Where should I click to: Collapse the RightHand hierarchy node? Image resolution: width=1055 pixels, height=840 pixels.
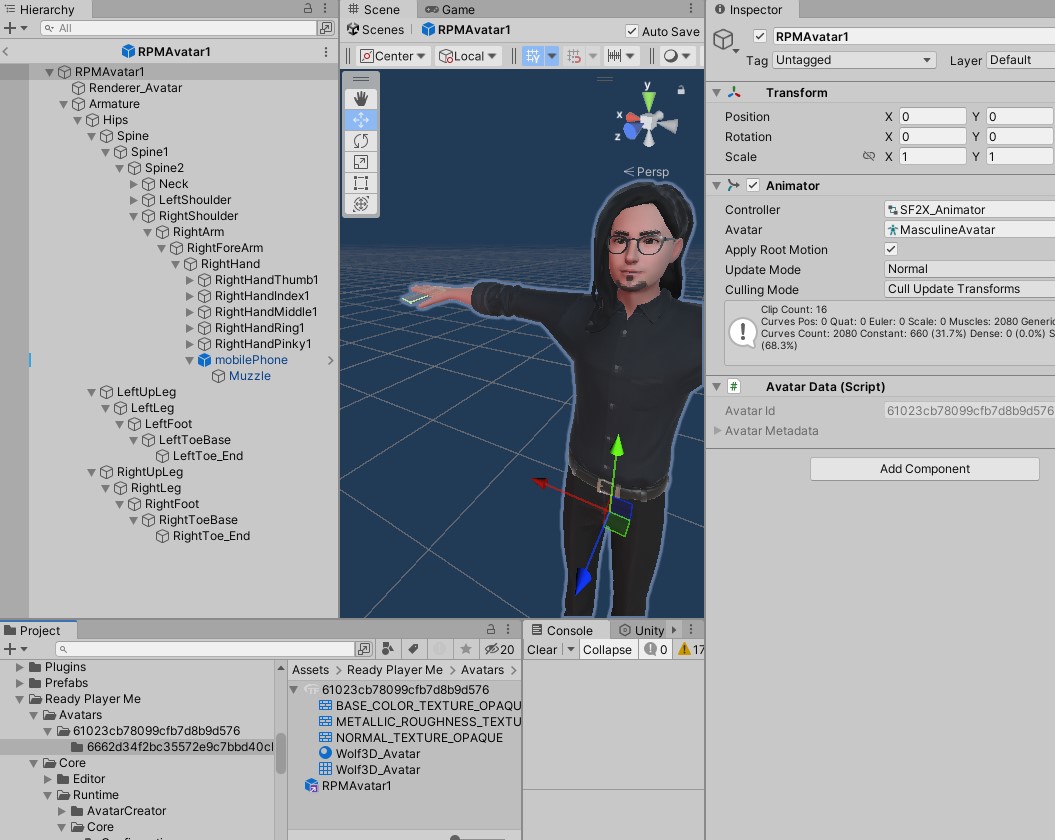pyautogui.click(x=176, y=264)
